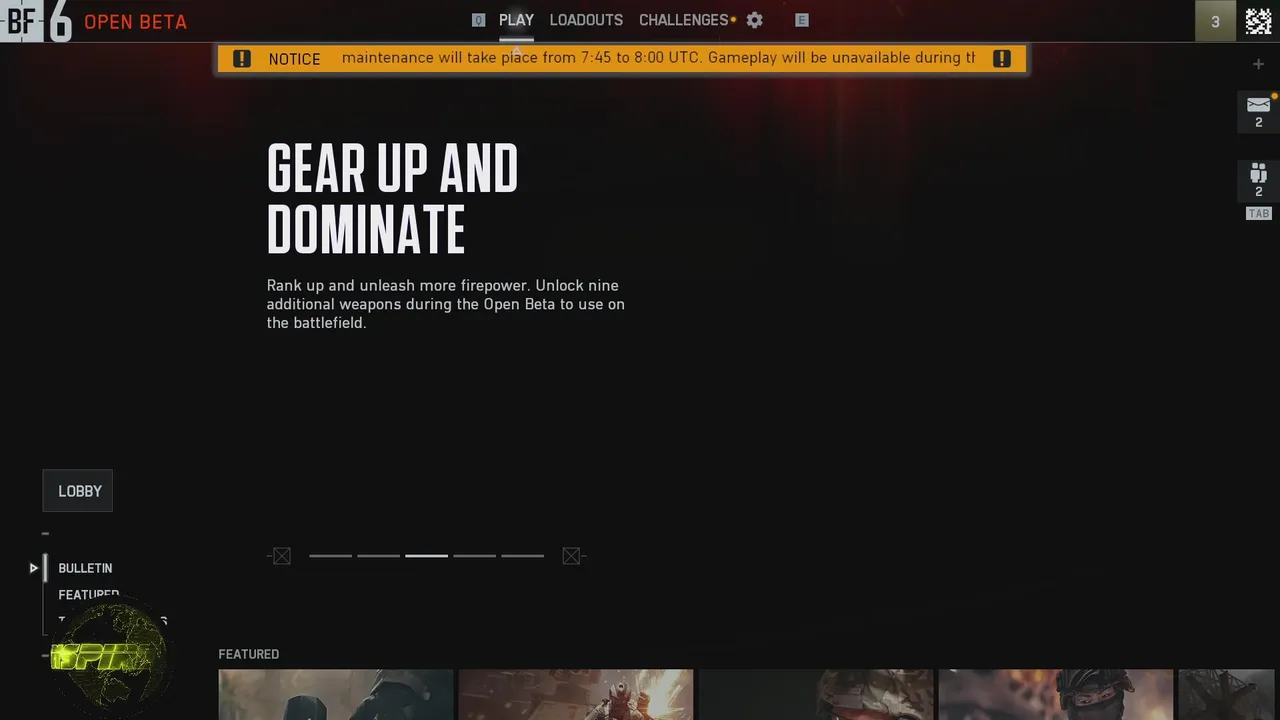This screenshot has width=1280, height=720.
Task: Open the second featured thumbnail with explosion
Action: point(576,694)
